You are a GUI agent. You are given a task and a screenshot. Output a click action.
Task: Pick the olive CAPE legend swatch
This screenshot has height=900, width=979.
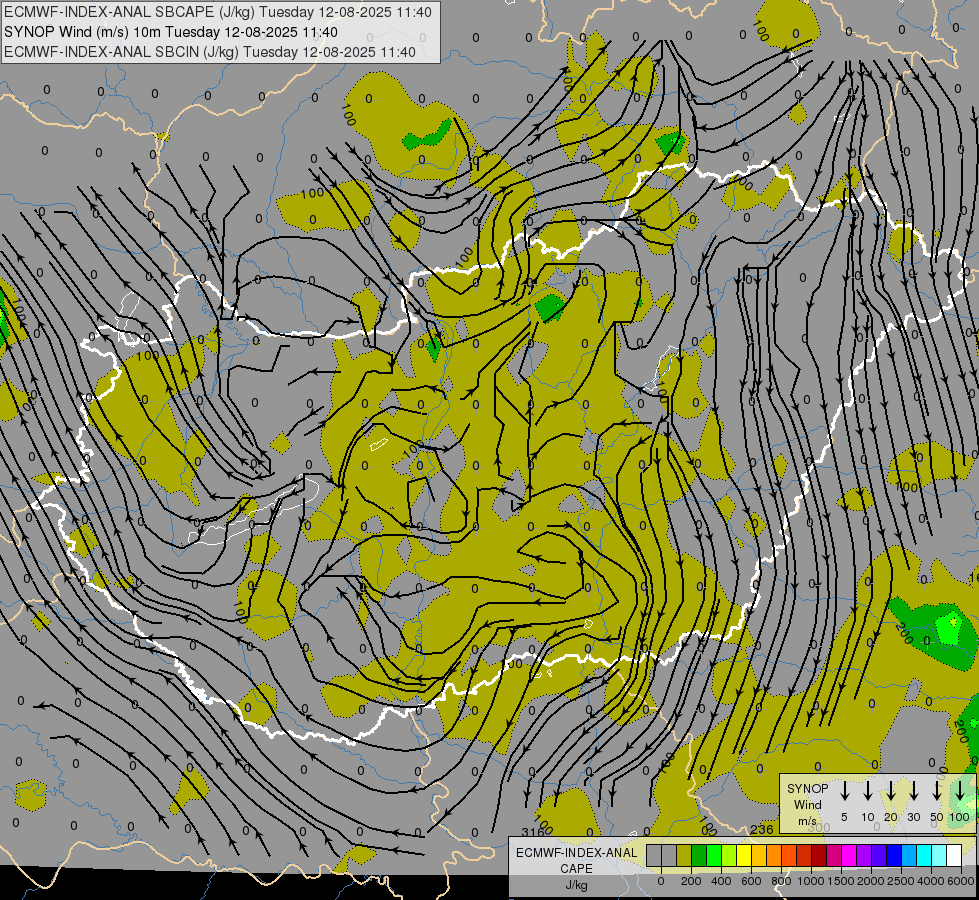point(684,855)
